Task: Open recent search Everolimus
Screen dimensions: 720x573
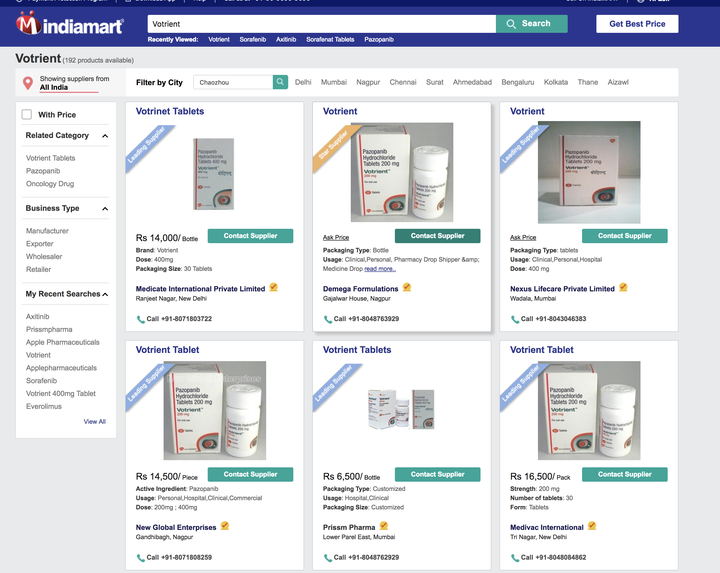Action: pos(44,406)
